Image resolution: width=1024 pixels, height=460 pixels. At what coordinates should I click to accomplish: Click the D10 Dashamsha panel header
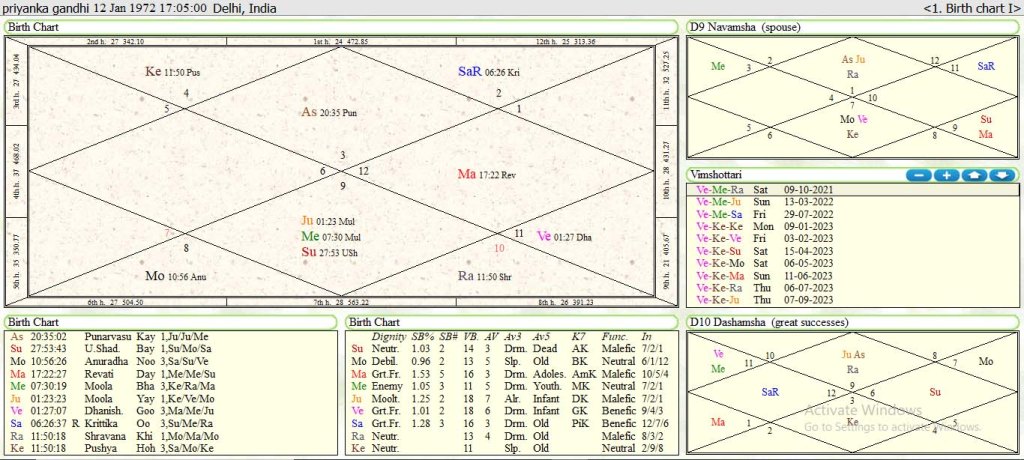tap(768, 322)
